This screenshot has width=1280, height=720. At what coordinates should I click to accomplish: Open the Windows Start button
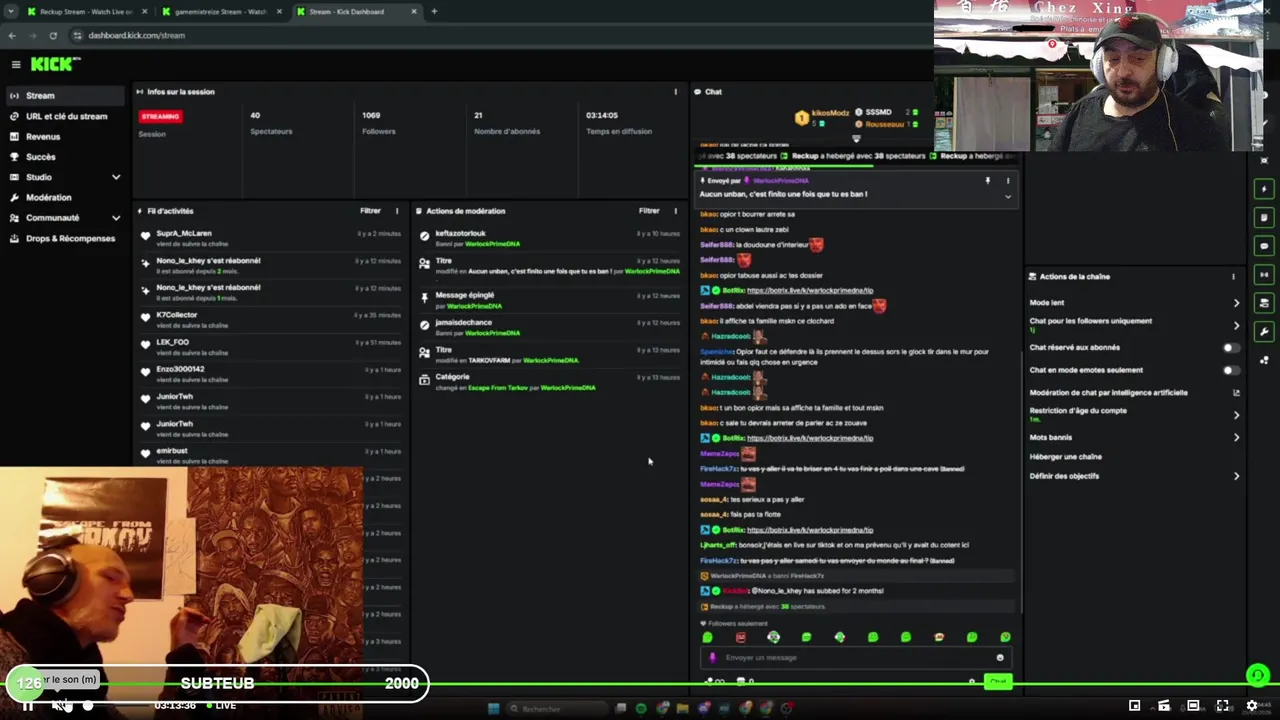[493, 708]
